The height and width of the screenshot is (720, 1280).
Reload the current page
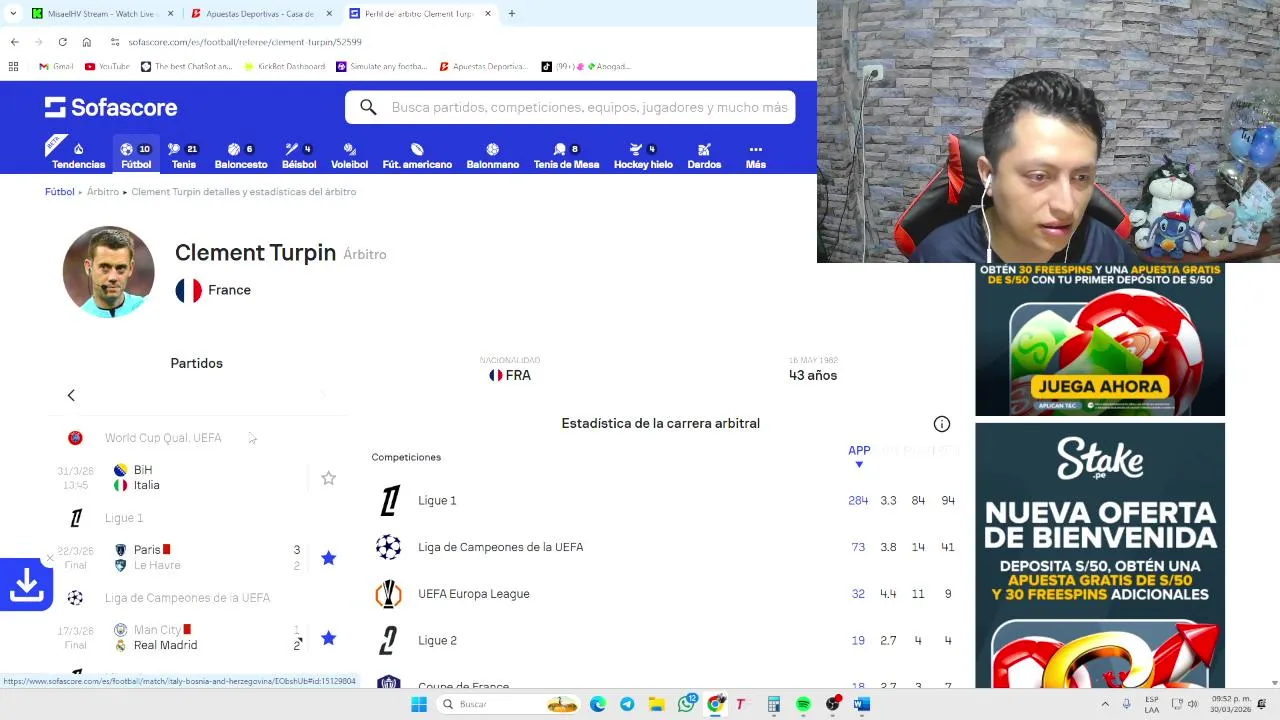point(62,42)
